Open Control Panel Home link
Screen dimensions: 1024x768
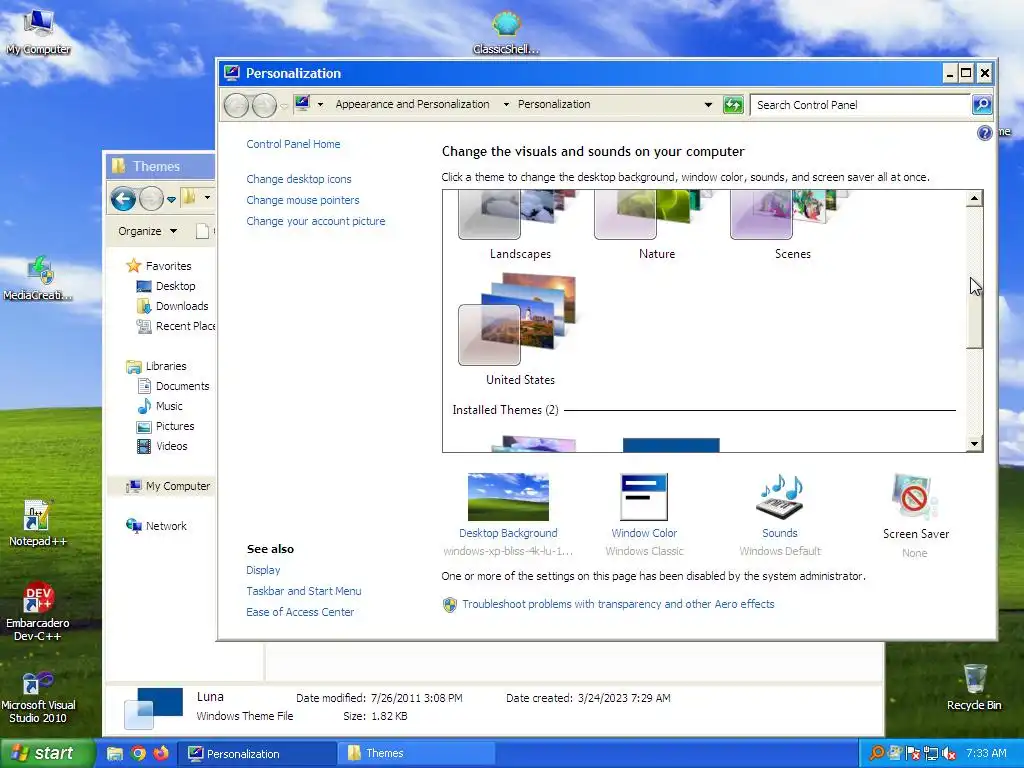[293, 144]
